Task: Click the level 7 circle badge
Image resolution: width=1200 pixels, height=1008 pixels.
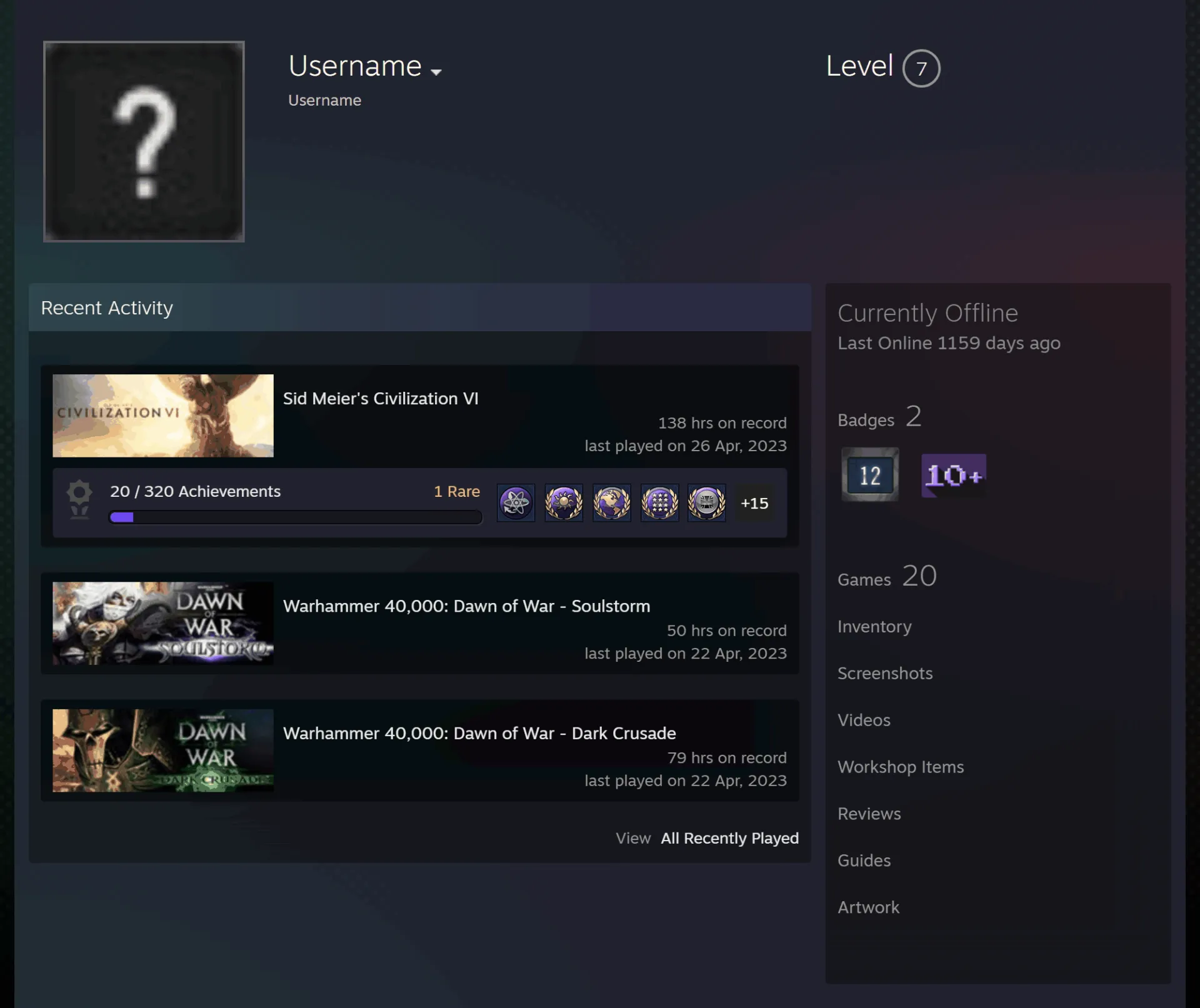Action: click(921, 68)
